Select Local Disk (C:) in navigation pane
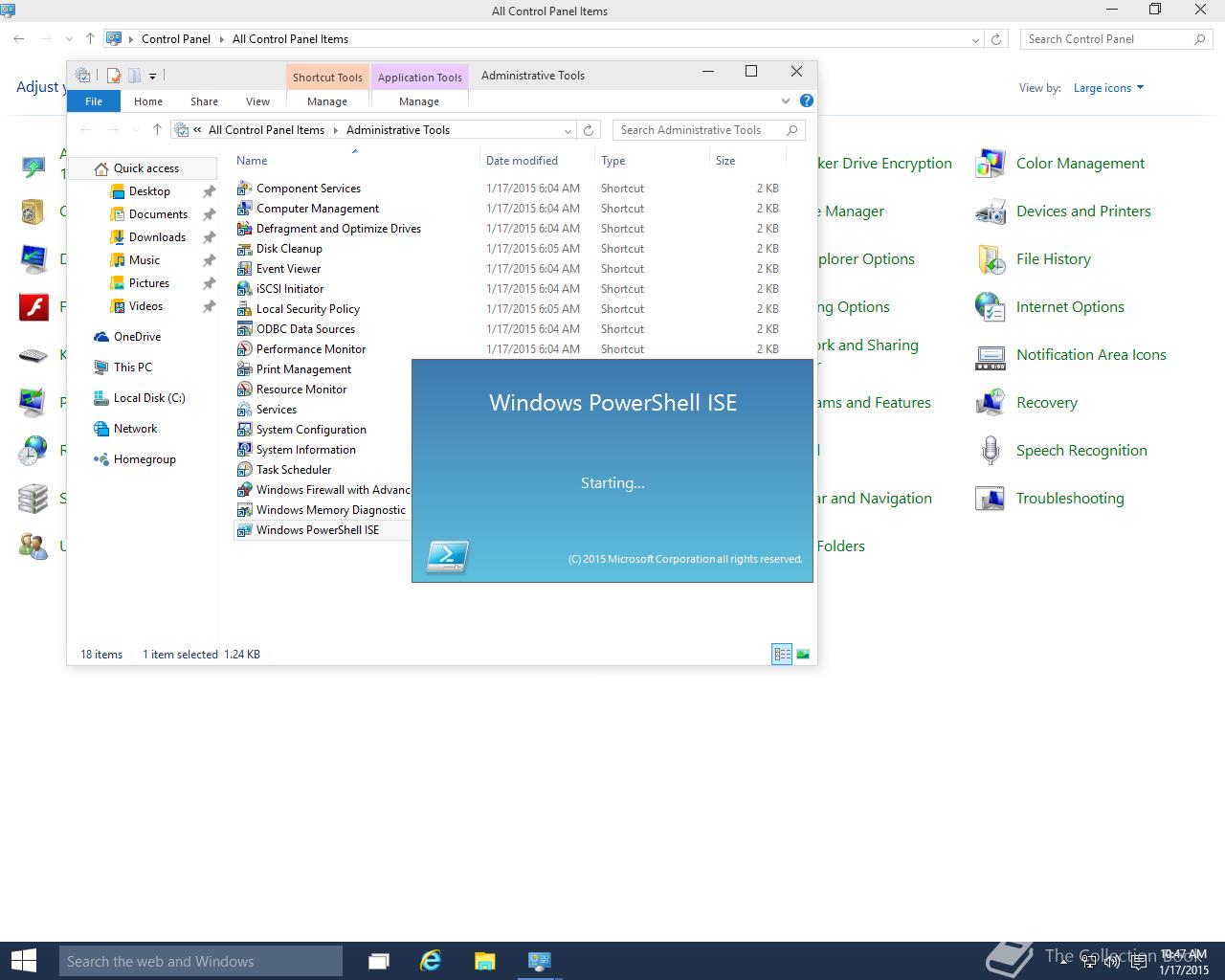This screenshot has height=980, width=1225. 149,398
